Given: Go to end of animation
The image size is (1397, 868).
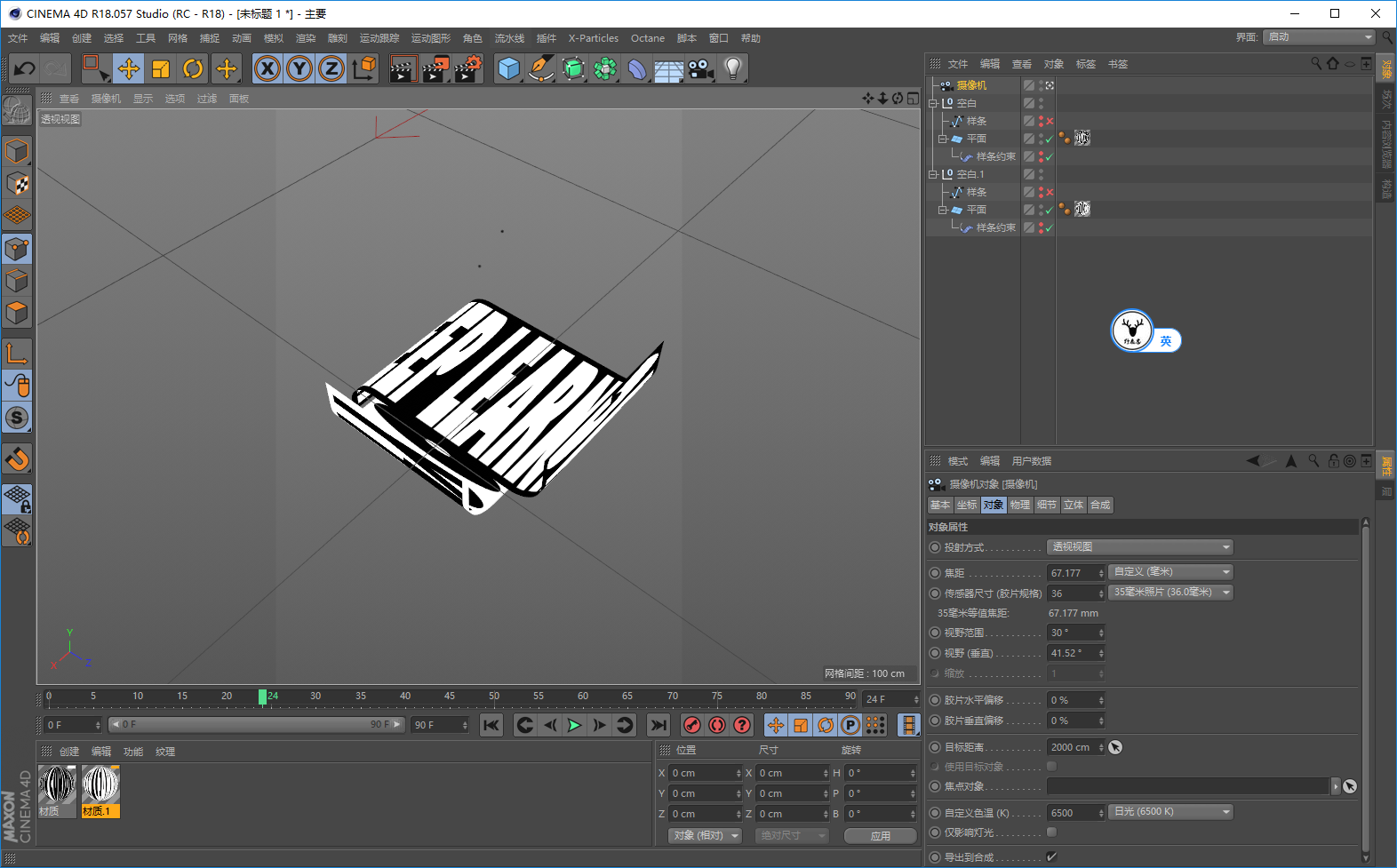Looking at the screenshot, I should [x=658, y=726].
